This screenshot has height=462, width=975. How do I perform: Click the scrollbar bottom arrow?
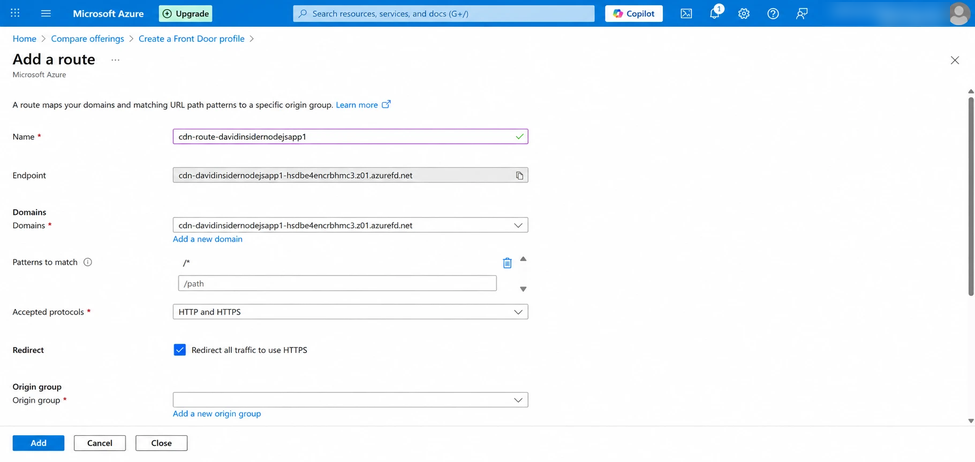(971, 421)
